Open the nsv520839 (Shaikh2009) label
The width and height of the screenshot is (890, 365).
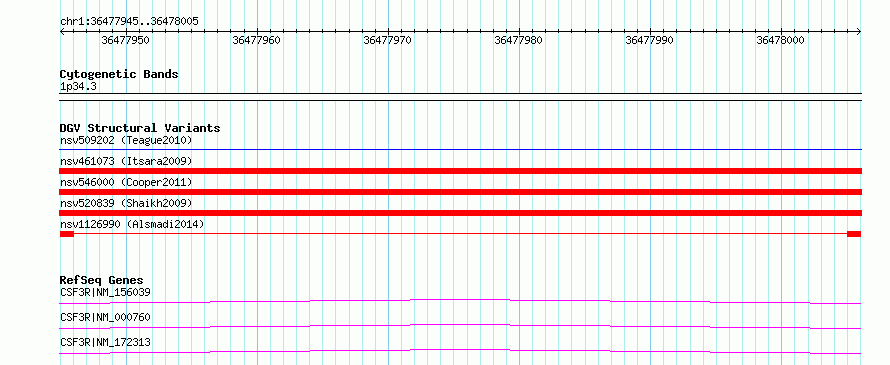coord(126,203)
